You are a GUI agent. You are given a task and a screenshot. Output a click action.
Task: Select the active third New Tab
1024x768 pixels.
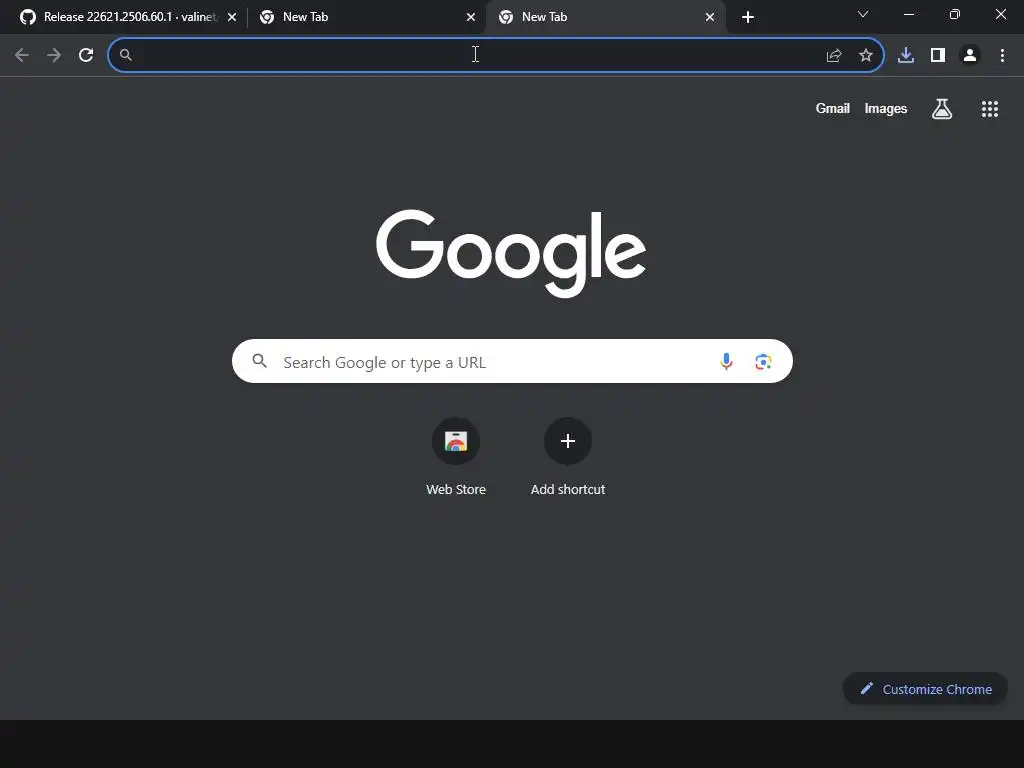tap(605, 17)
